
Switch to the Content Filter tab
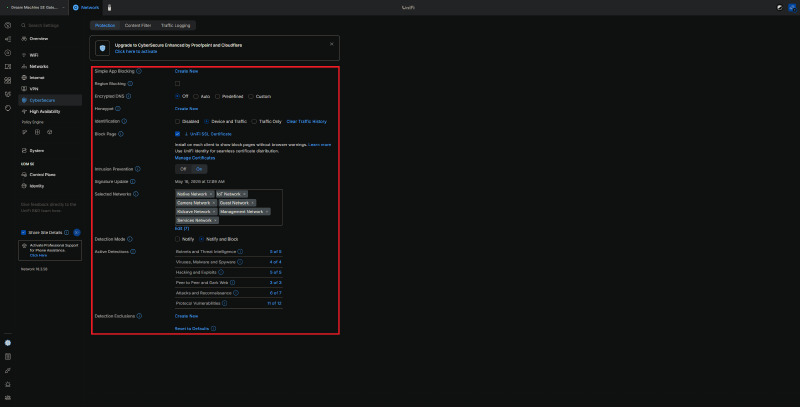coord(138,26)
